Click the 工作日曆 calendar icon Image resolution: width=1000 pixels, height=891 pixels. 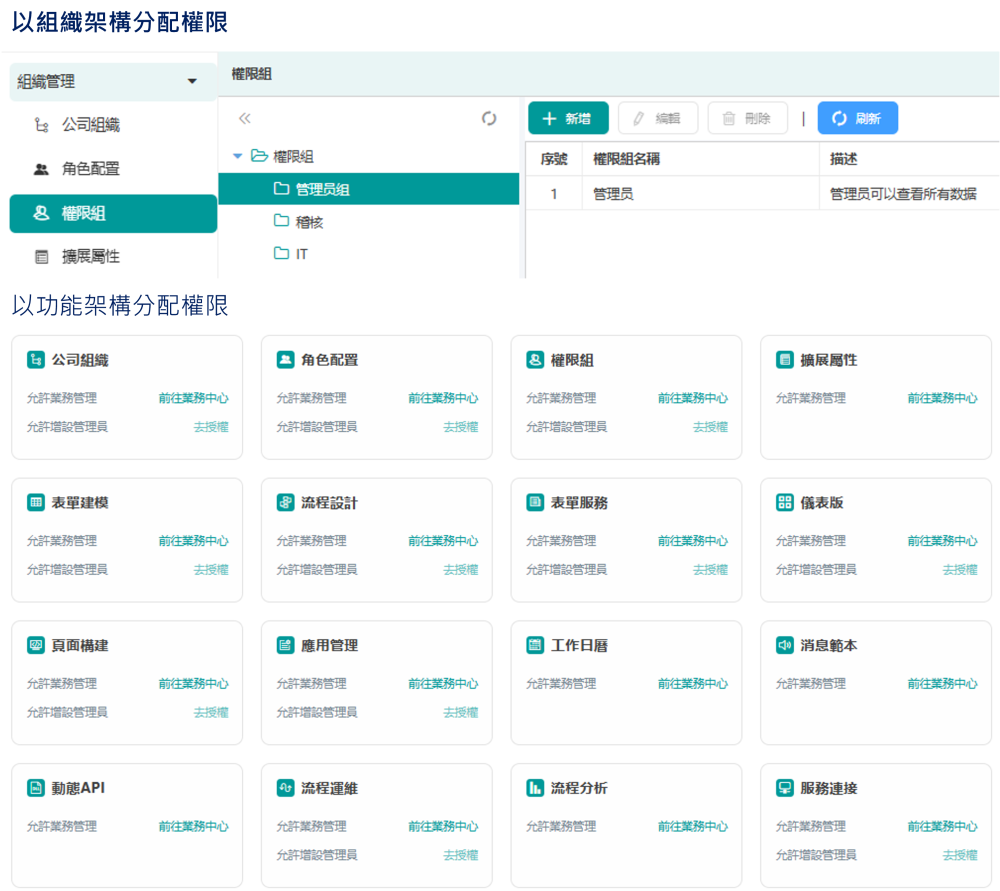tap(535, 646)
